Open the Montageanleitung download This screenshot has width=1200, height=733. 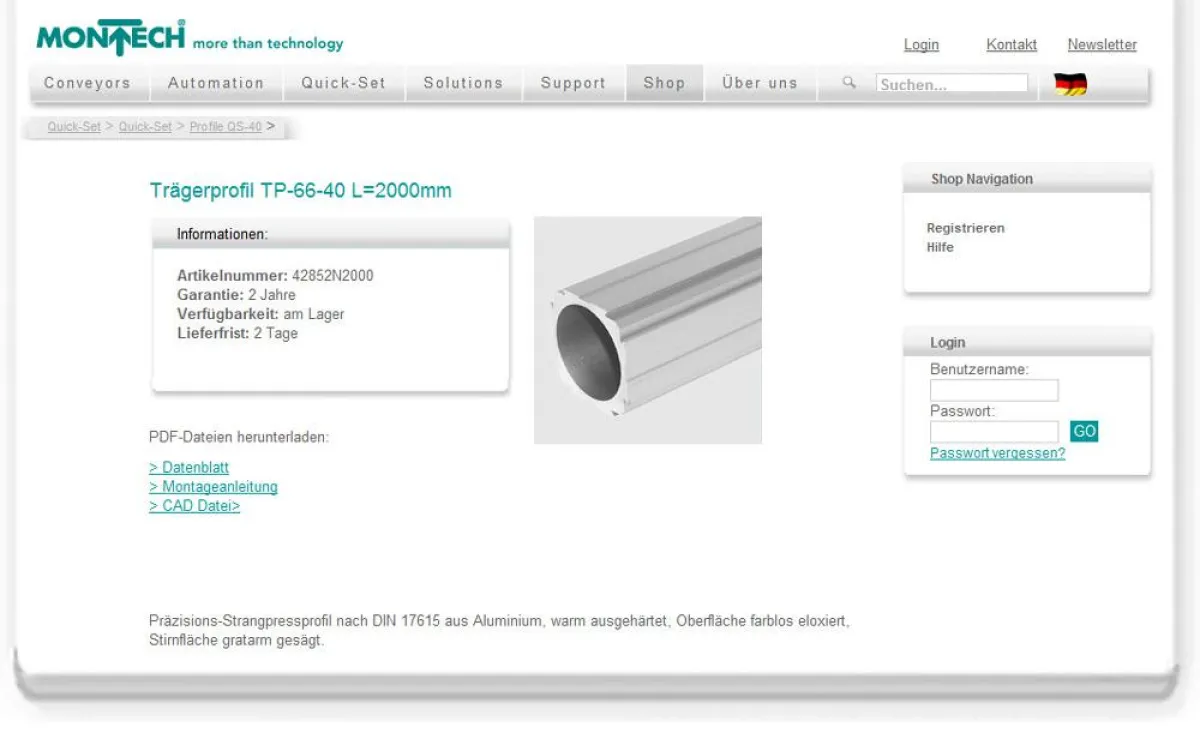(x=212, y=487)
